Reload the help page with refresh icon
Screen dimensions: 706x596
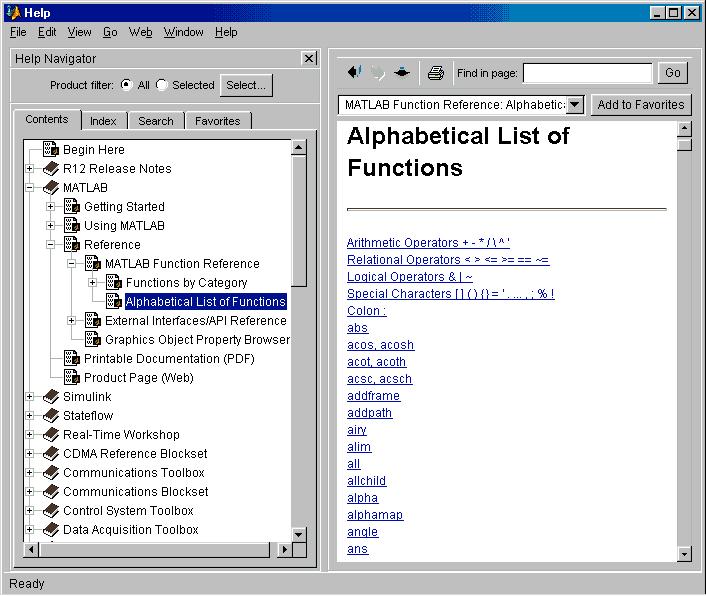point(402,72)
